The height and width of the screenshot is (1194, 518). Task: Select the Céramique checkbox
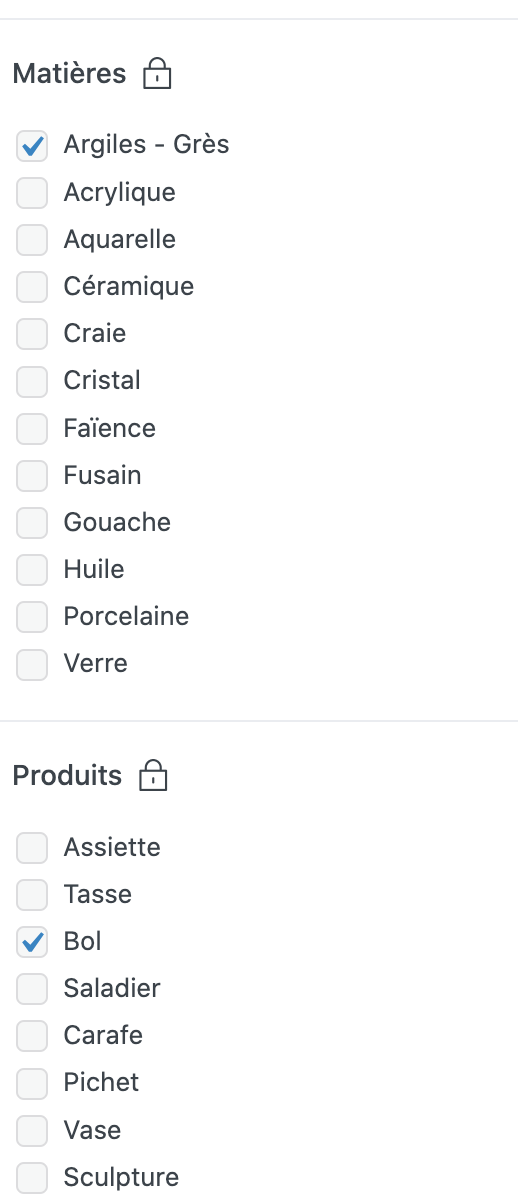32,287
